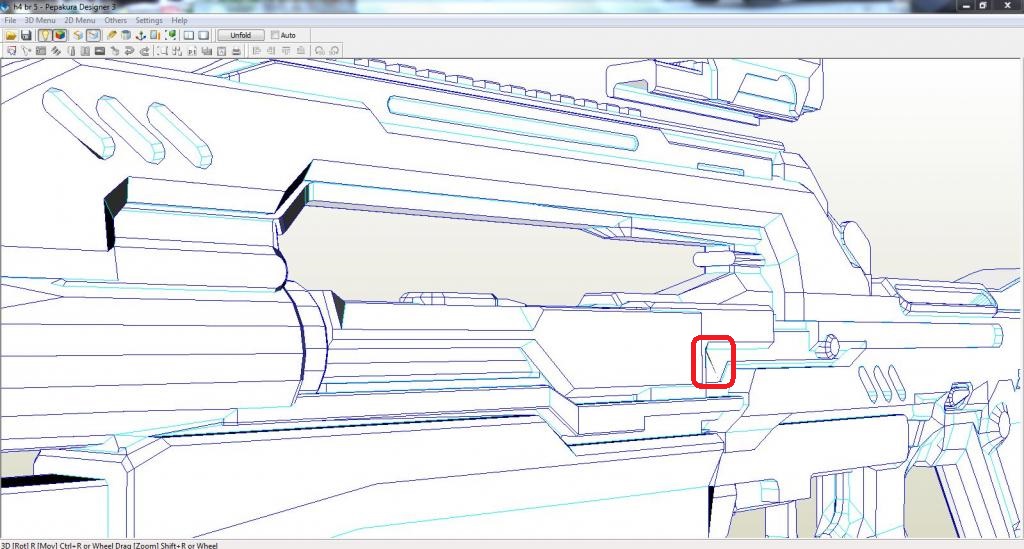Click the title text 'h4 br 5 - Pepakura Designer 3'

65,7
